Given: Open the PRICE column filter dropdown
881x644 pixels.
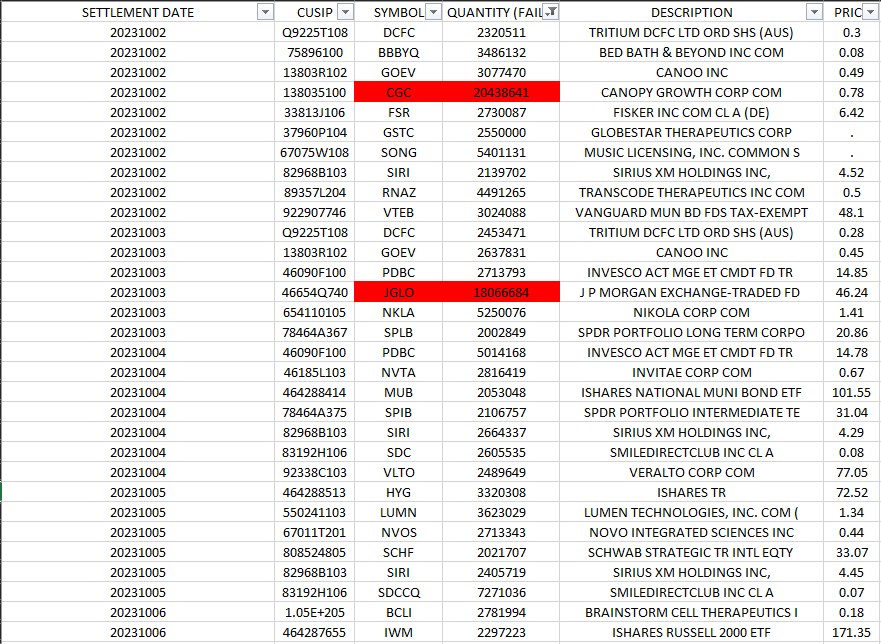Looking at the screenshot, I should pos(871,12).
